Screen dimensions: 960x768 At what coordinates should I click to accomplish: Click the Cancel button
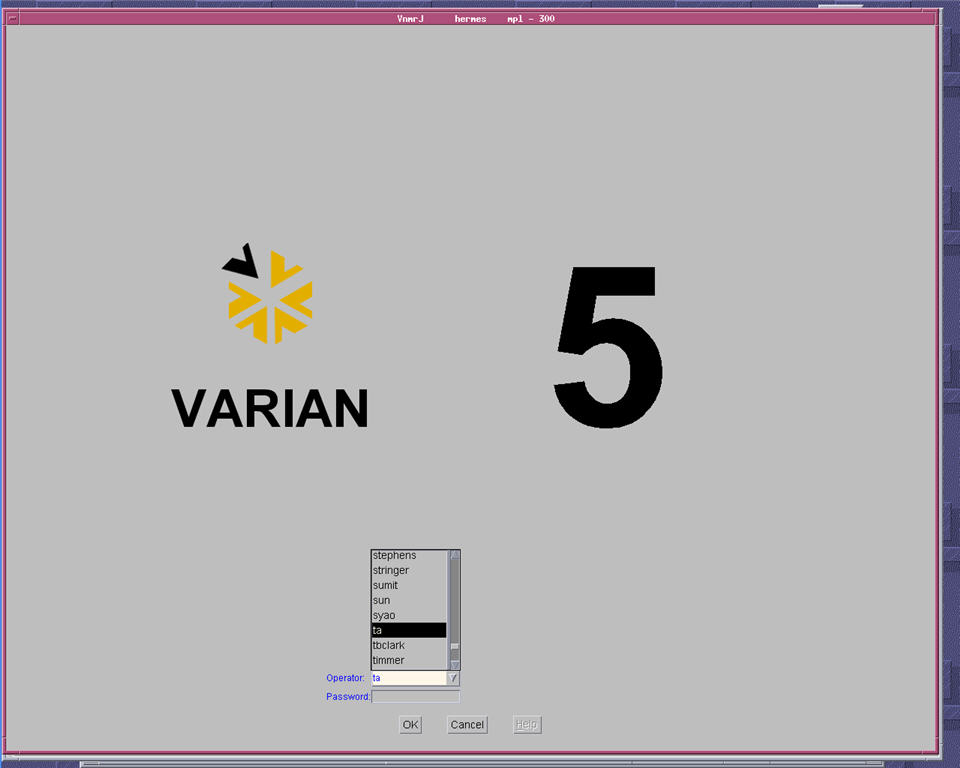coord(467,725)
